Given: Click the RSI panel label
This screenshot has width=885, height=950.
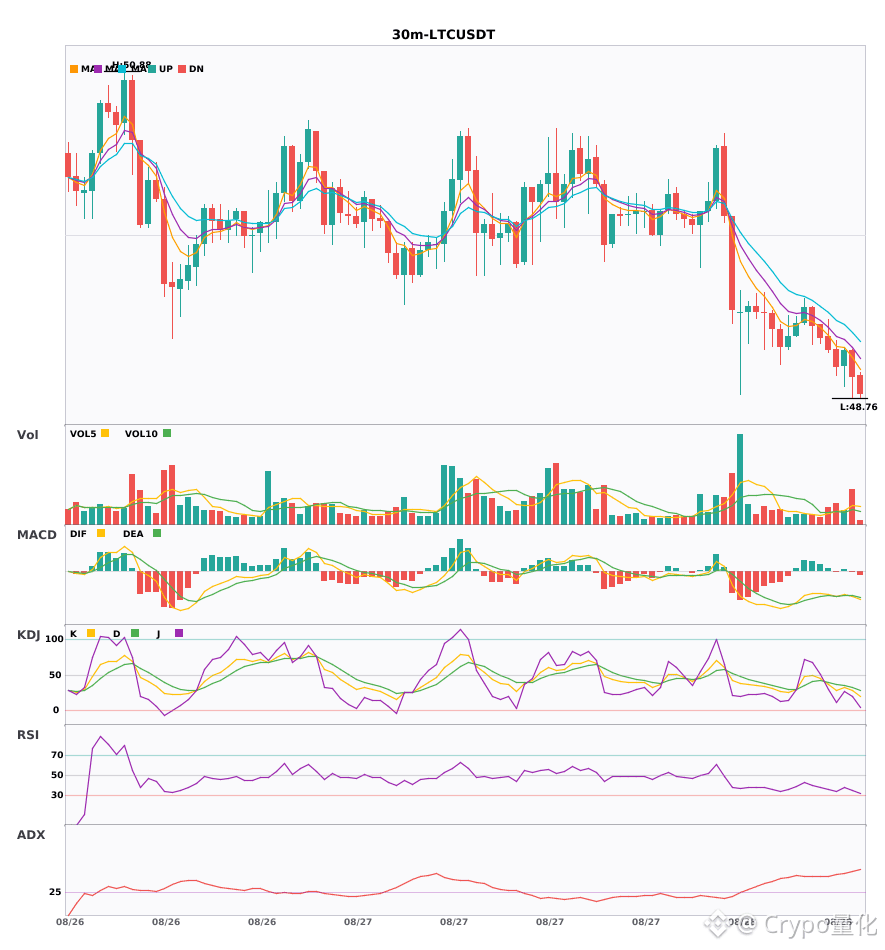Looking at the screenshot, I should click(28, 735).
